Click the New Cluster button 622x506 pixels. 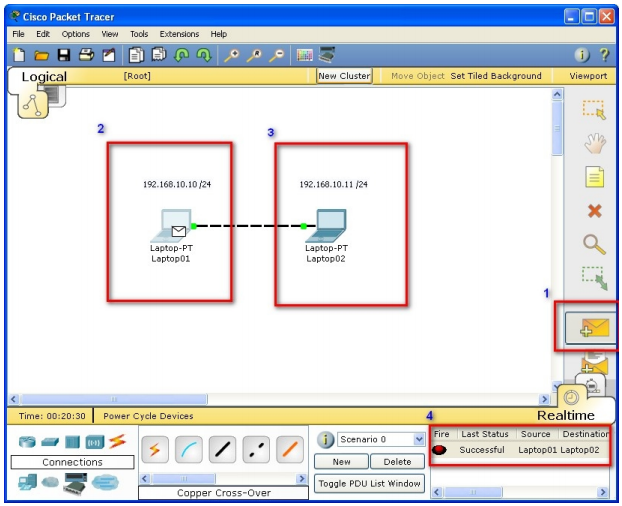coord(344,76)
